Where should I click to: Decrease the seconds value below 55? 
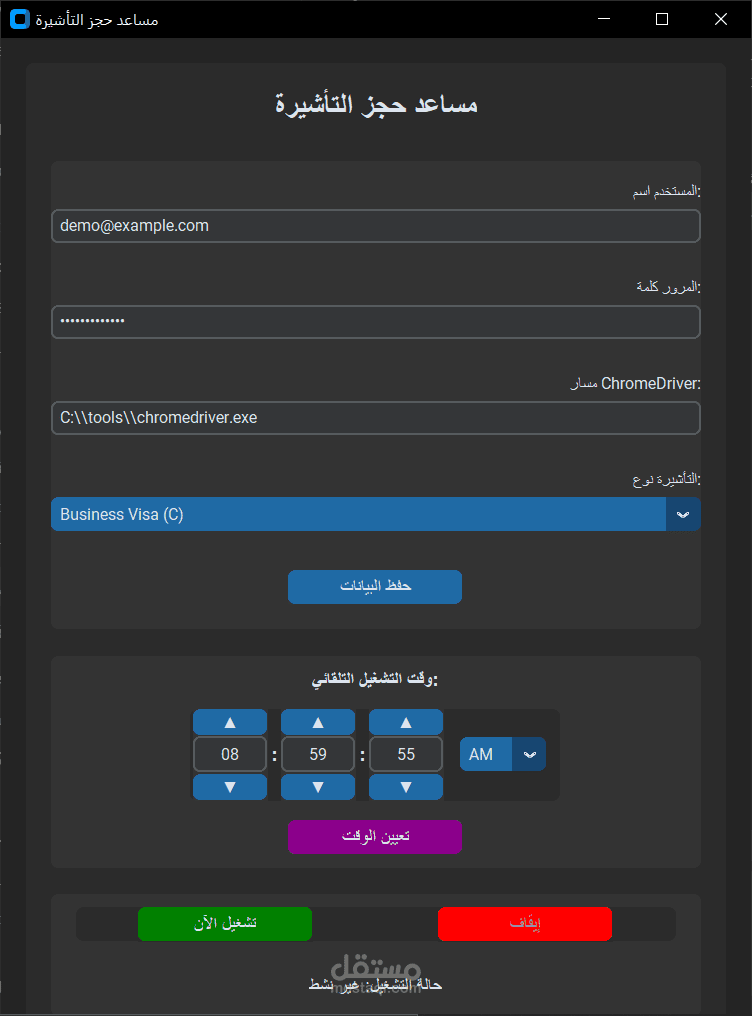coord(406,787)
